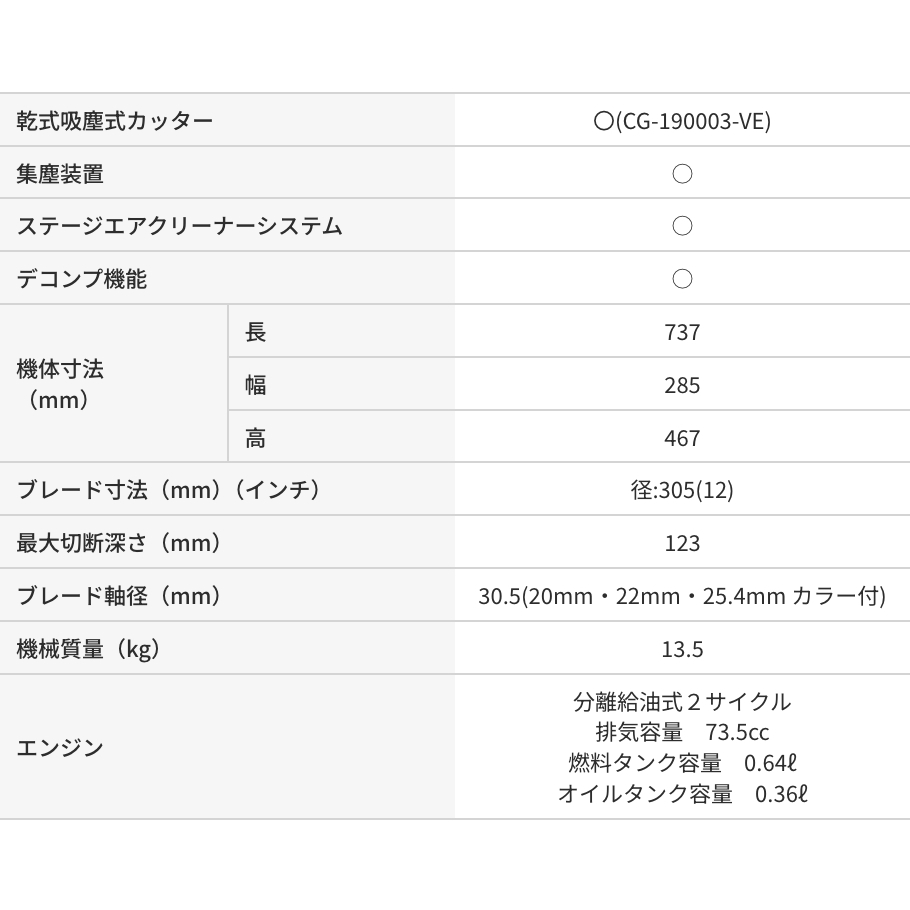Click the デコンプ機能 label
Screen dimensions: 910x910
tap(82, 279)
